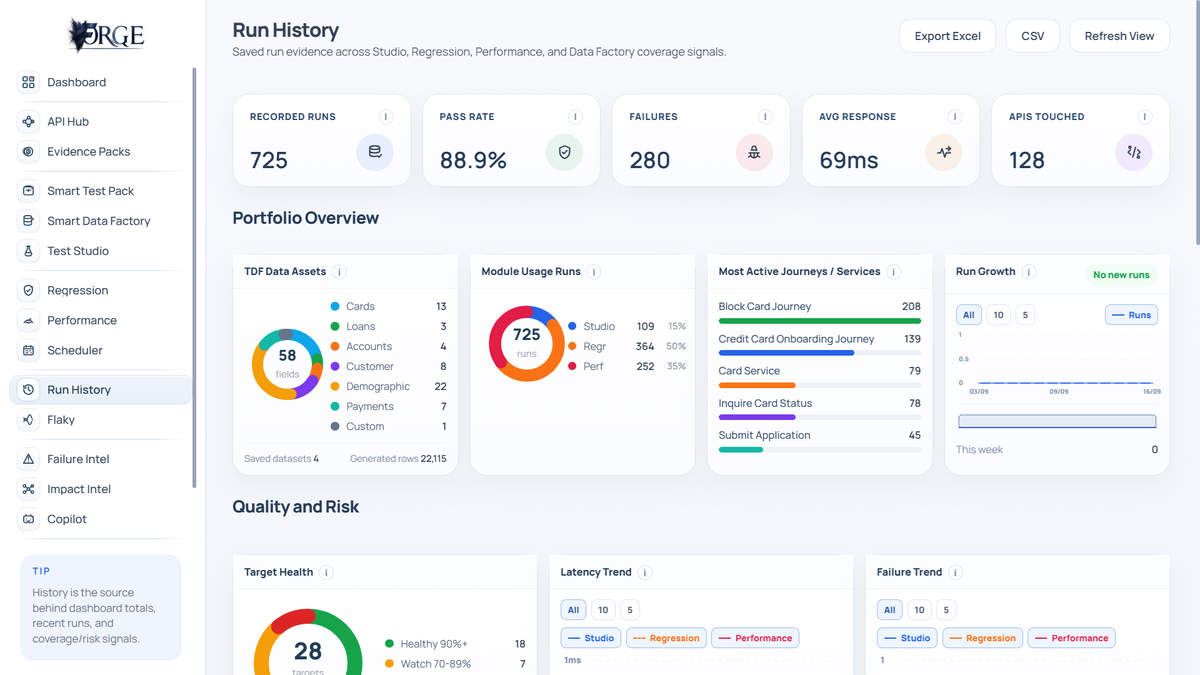Select 10 range in Run Growth
Screen dimensions: 1200x675
pyautogui.click(x=998, y=315)
